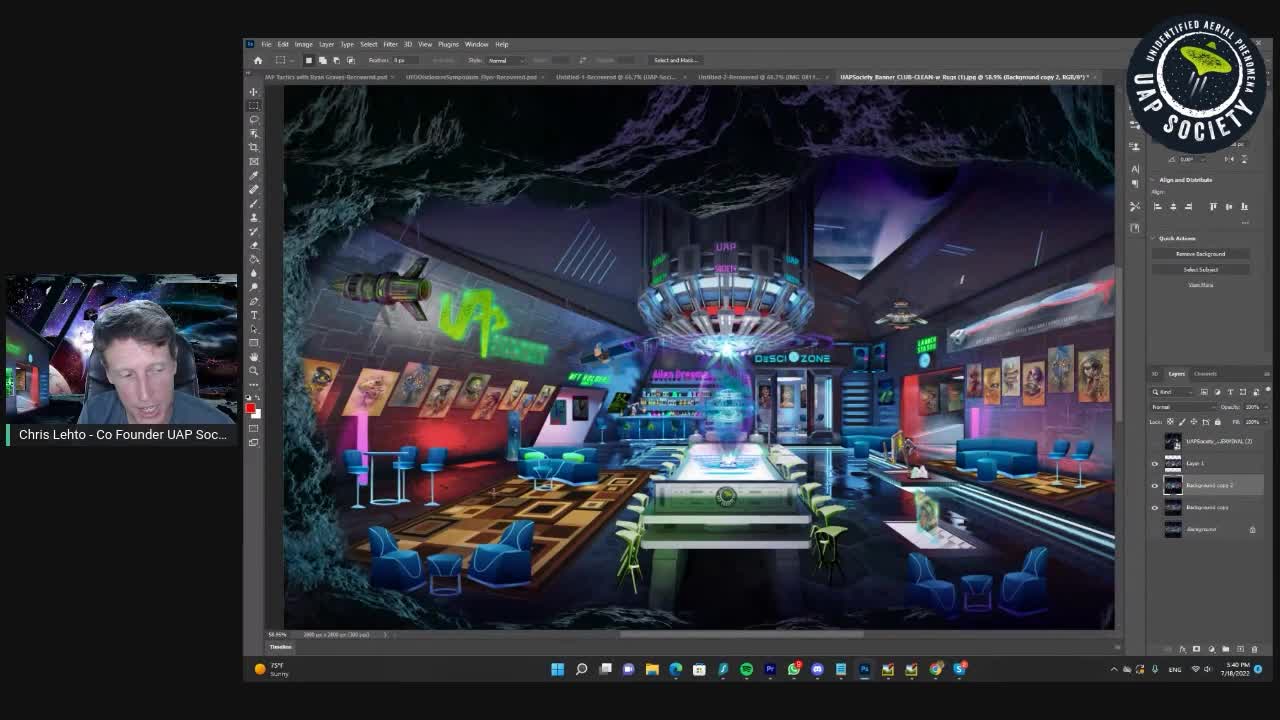
Task: Open the taskbar Search icon
Action: [581, 669]
